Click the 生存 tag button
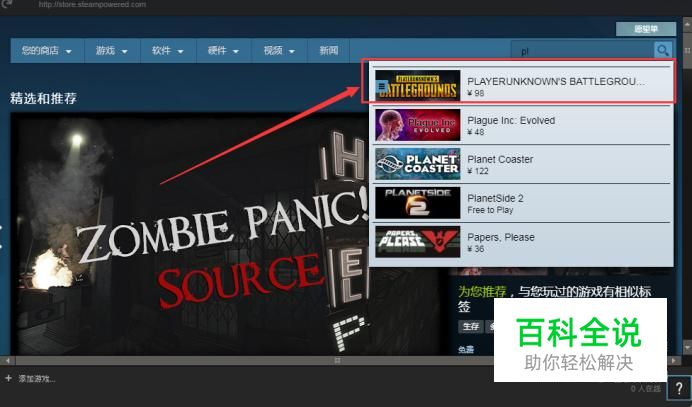The height and width of the screenshot is (407, 692). click(471, 326)
